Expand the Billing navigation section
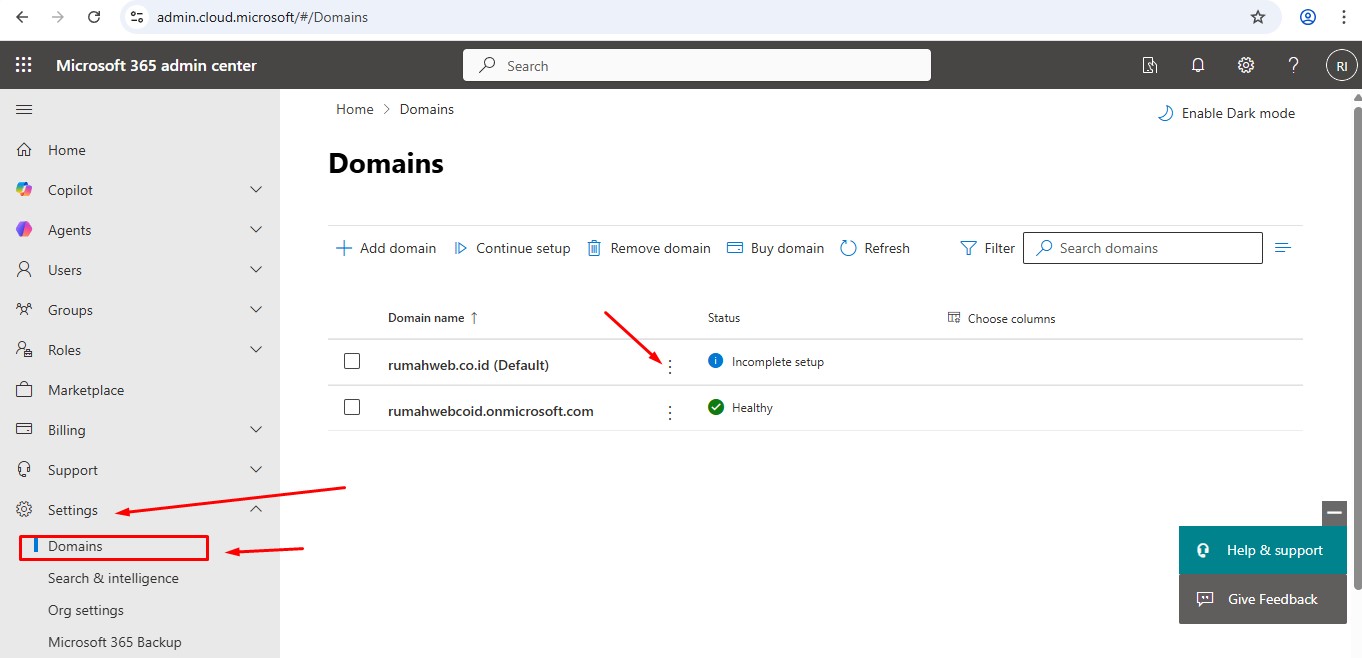Image resolution: width=1362 pixels, height=658 pixels. [256, 430]
